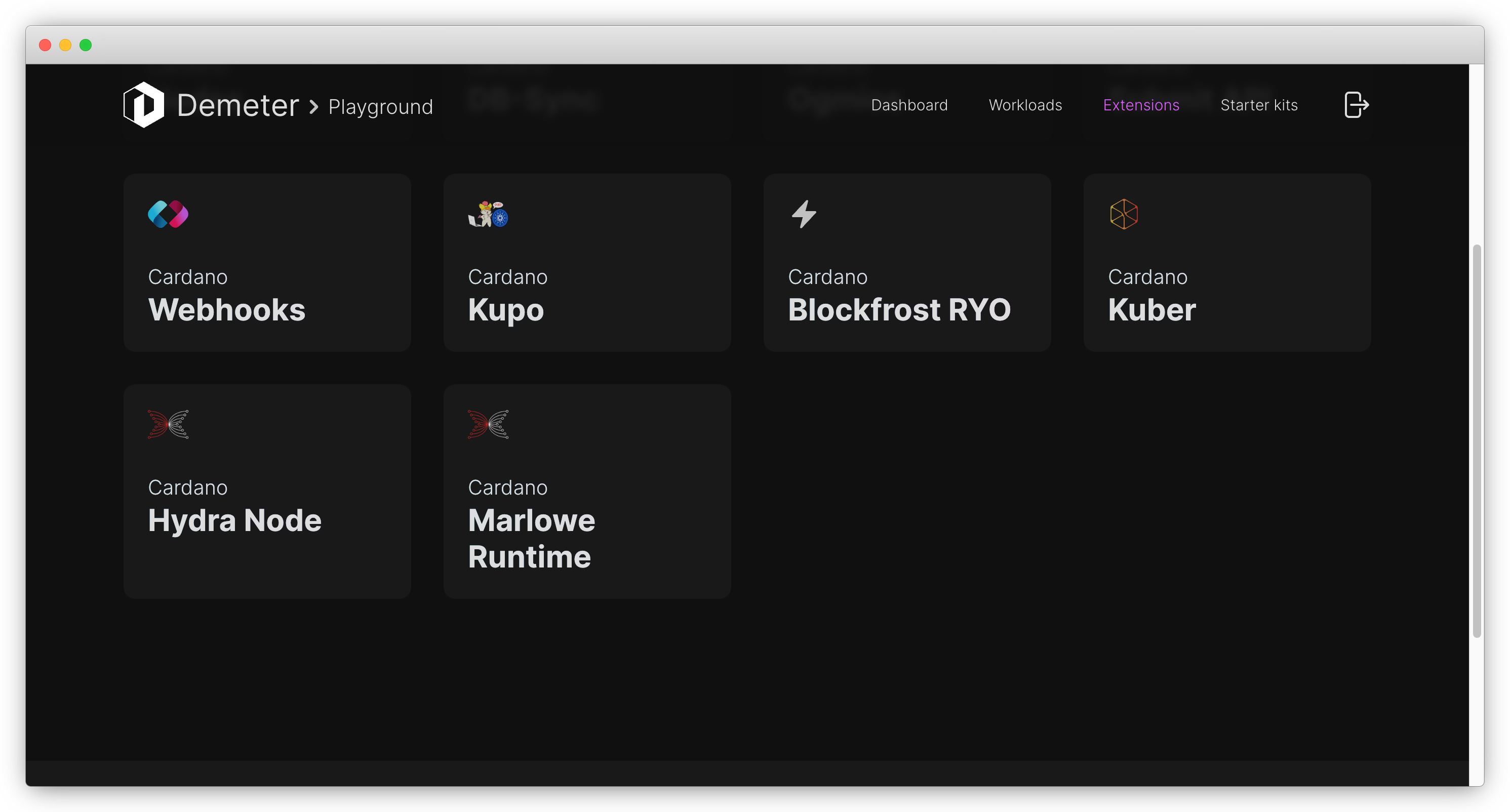This screenshot has width=1510, height=812.
Task: Click the Blockfrost RYO lightning bolt icon
Action: click(x=804, y=215)
